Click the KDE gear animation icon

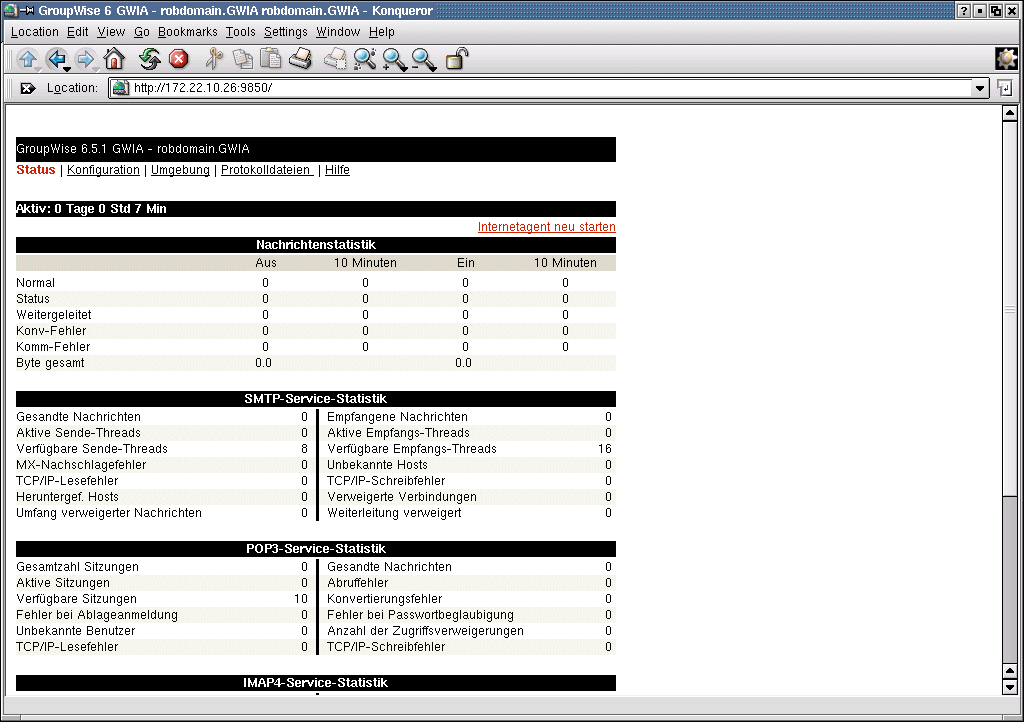click(1006, 59)
